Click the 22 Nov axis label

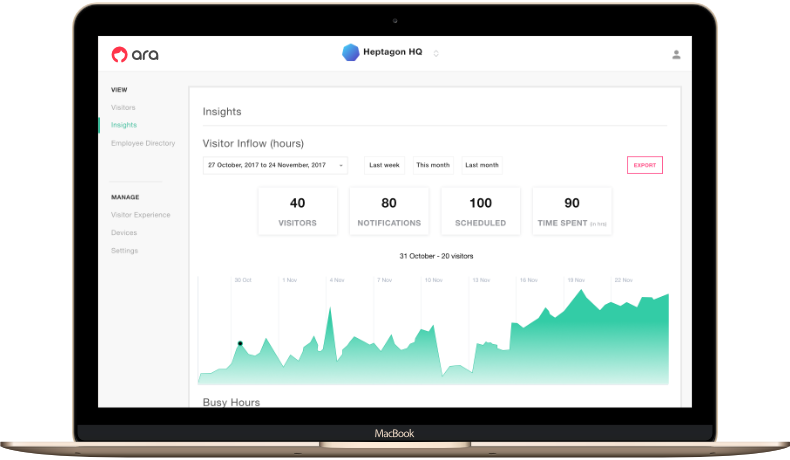pyautogui.click(x=623, y=280)
